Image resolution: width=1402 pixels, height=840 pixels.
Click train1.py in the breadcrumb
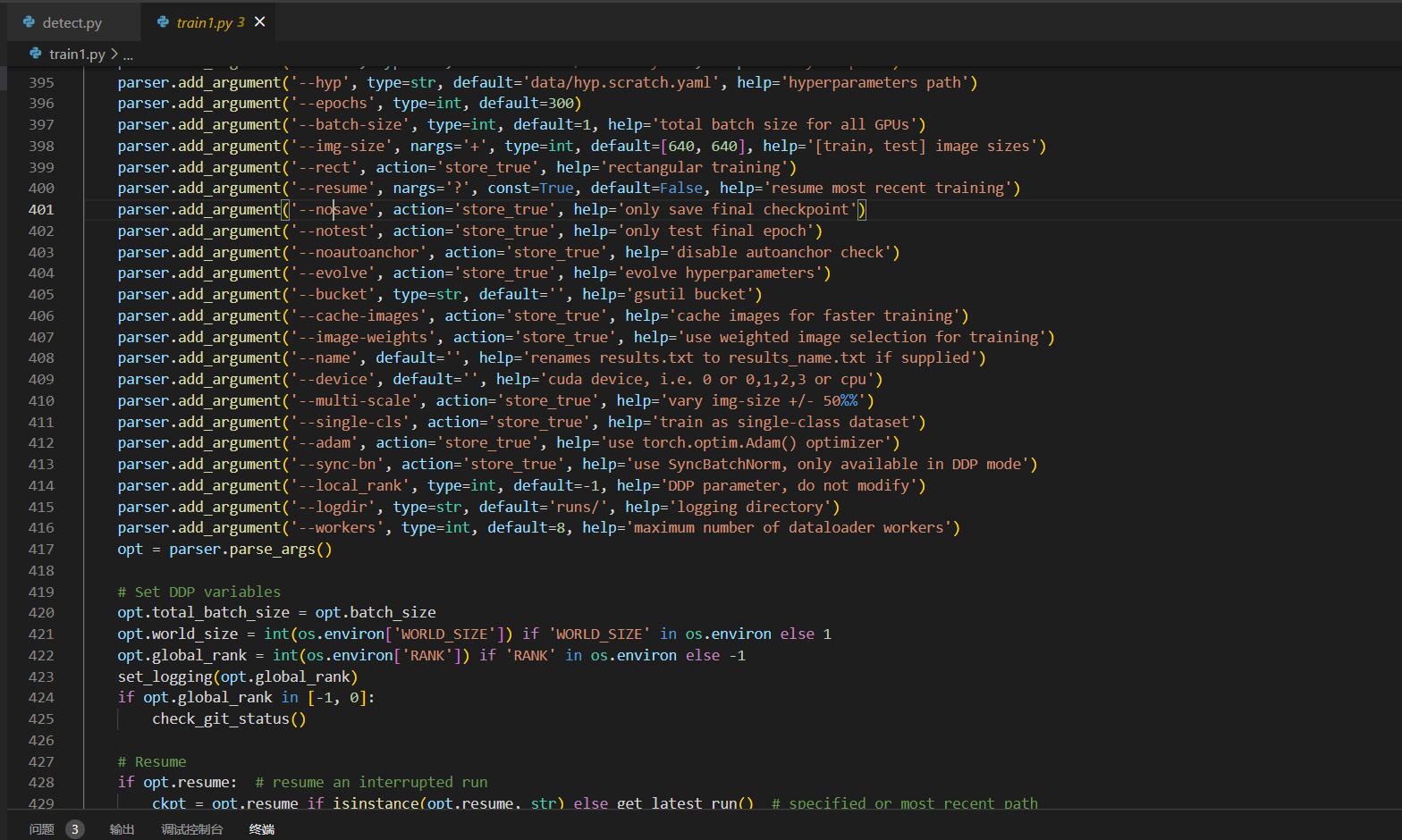tap(77, 55)
